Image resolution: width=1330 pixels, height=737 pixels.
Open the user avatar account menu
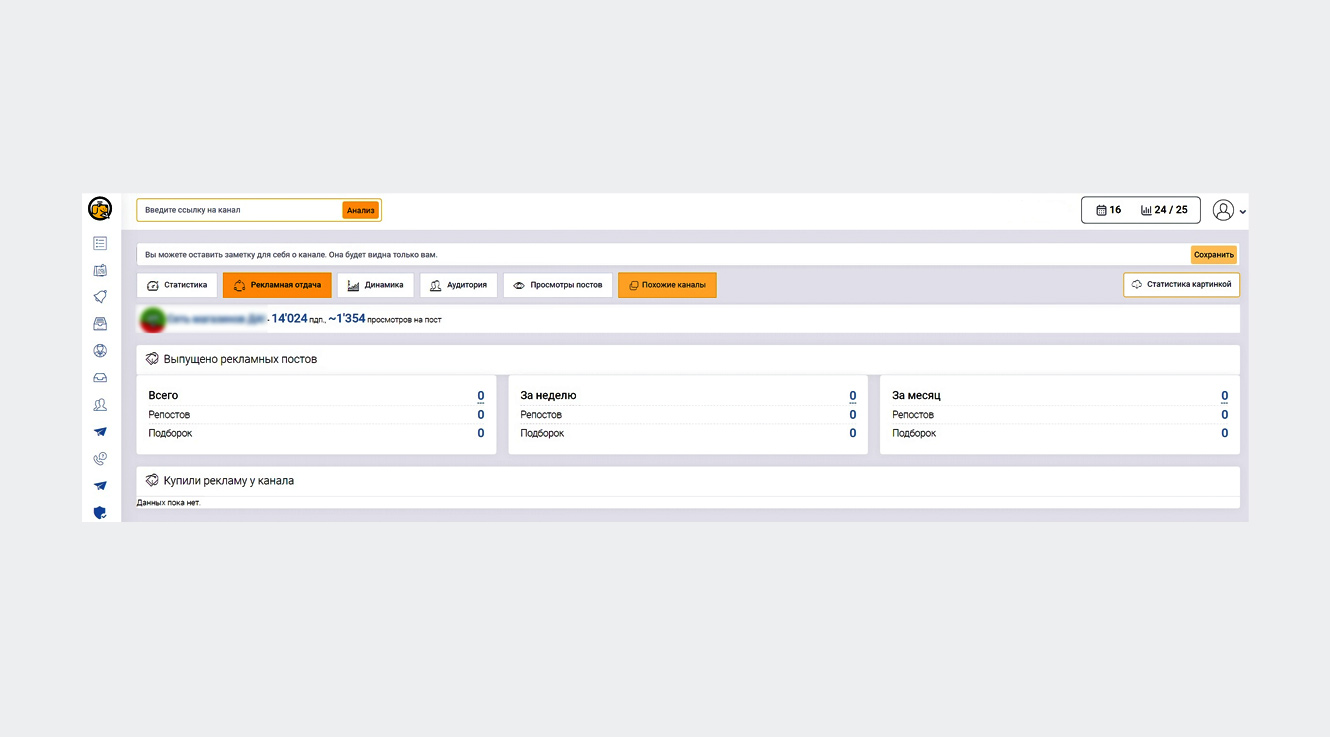[1223, 210]
